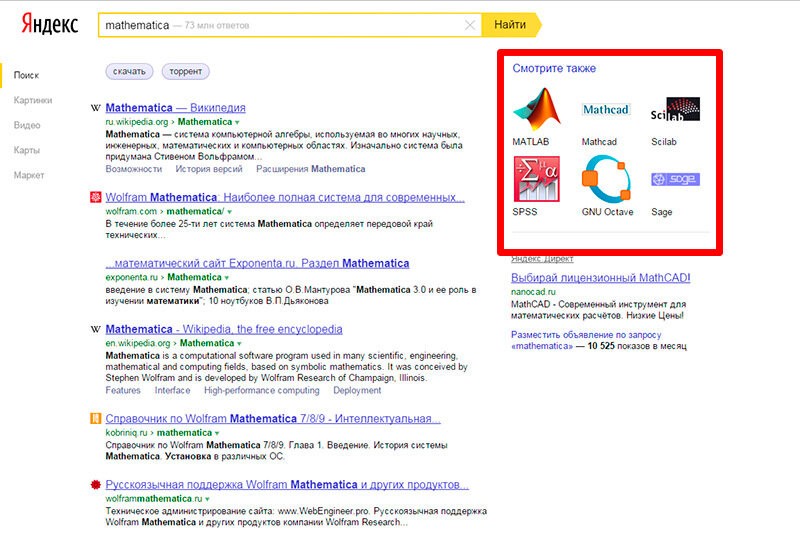Screen dimensions: 800x544
Task: Select the Поиск tab in the sidebar
Action: click(26, 75)
